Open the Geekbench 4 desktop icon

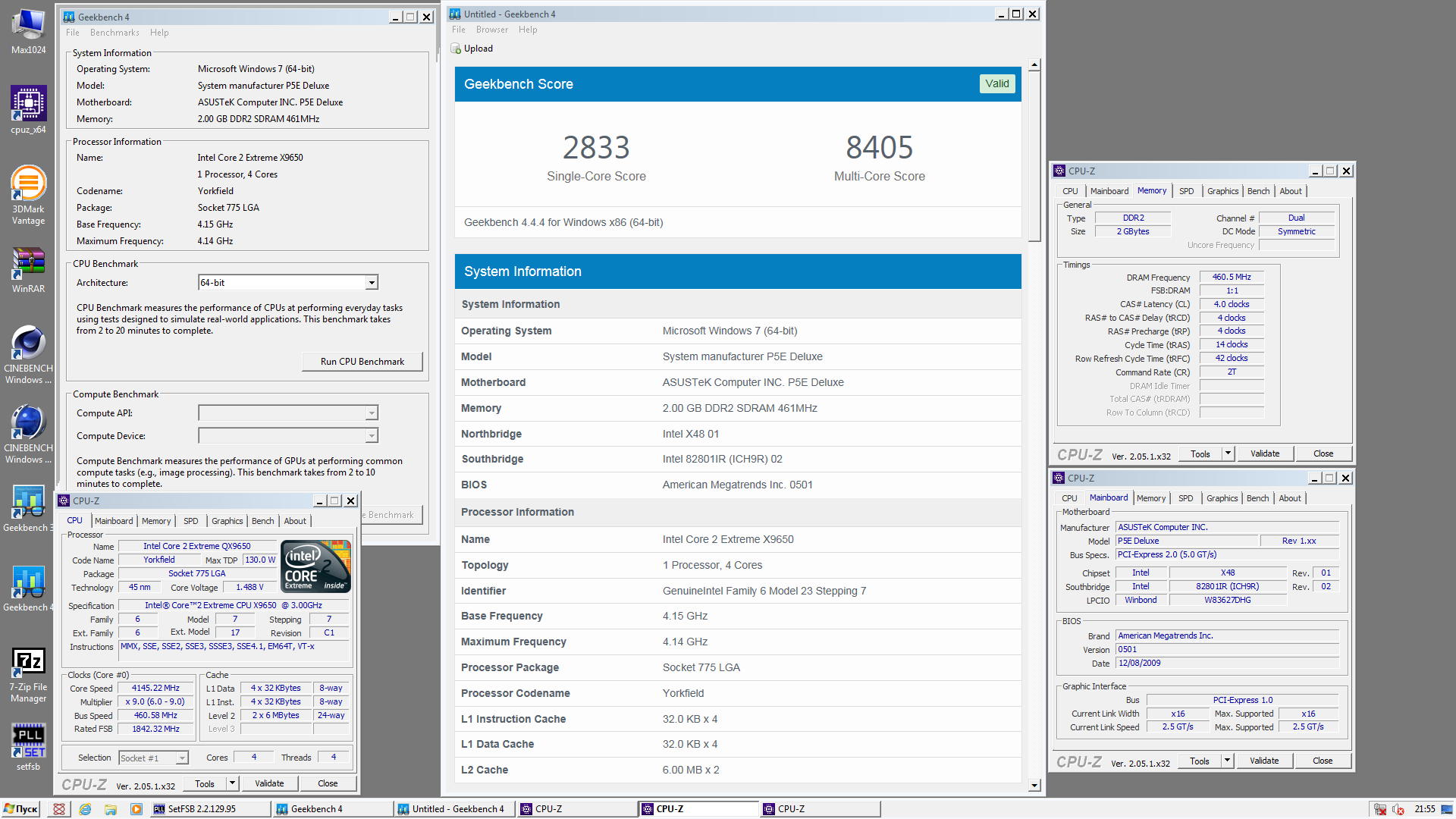click(28, 588)
